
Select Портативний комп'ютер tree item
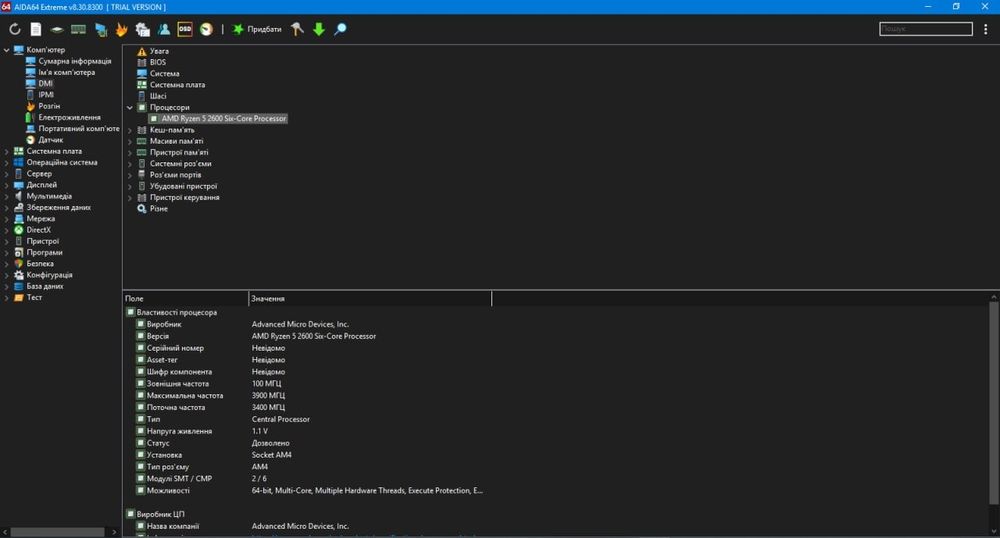point(78,129)
